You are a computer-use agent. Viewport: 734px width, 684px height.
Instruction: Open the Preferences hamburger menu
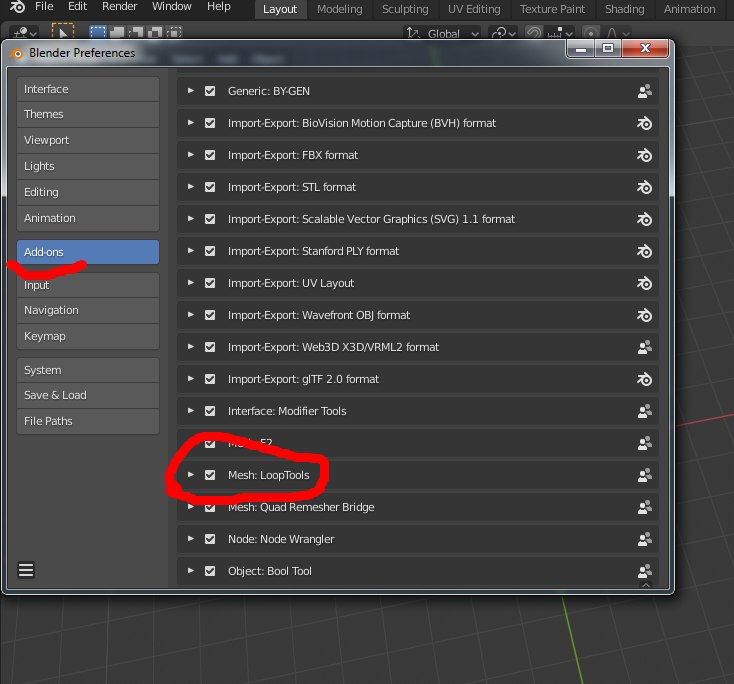pyautogui.click(x=26, y=570)
